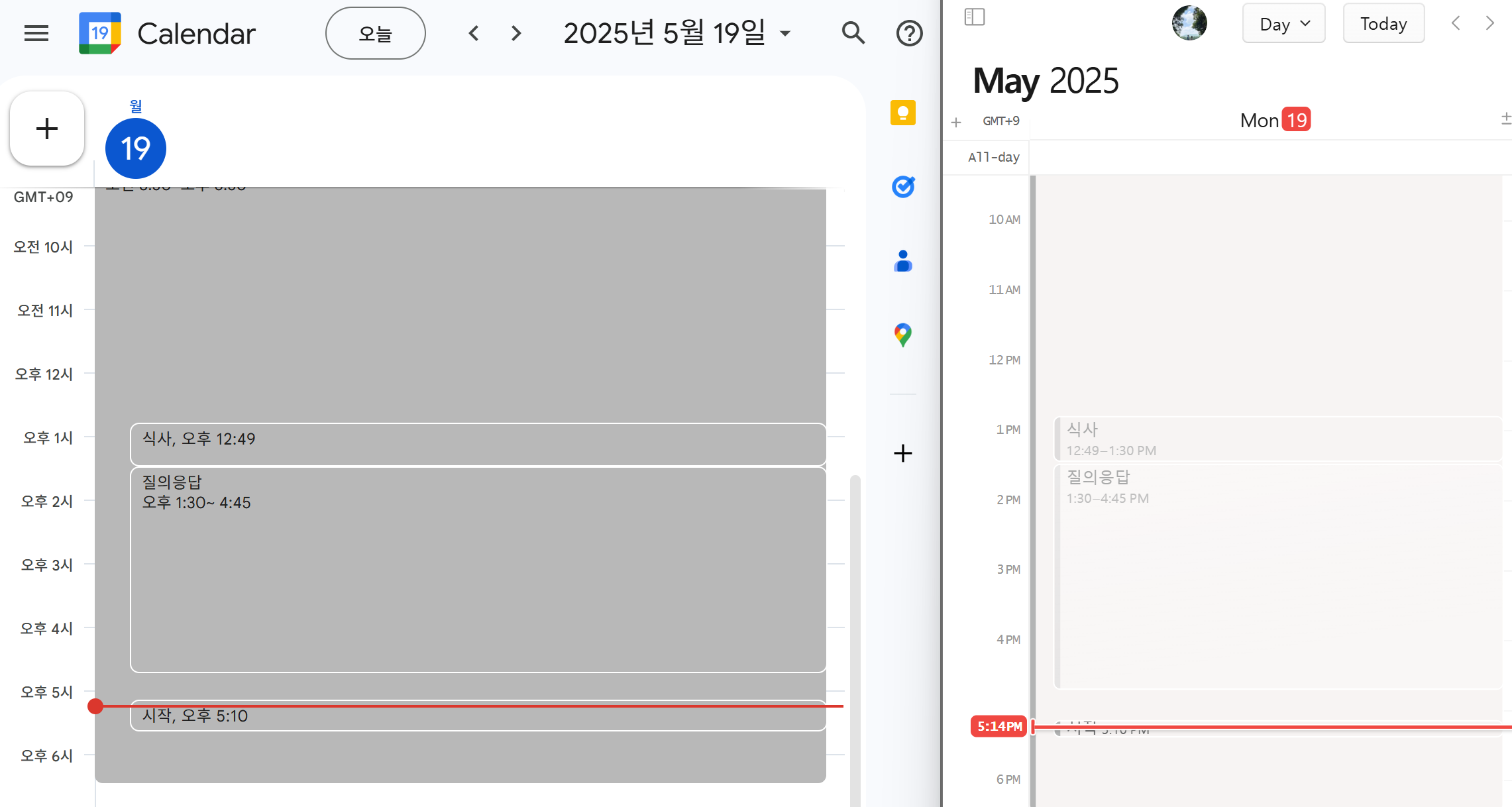
Task: Expand the 2025년 5월 19일 date picker
Action: pyautogui.click(x=677, y=33)
